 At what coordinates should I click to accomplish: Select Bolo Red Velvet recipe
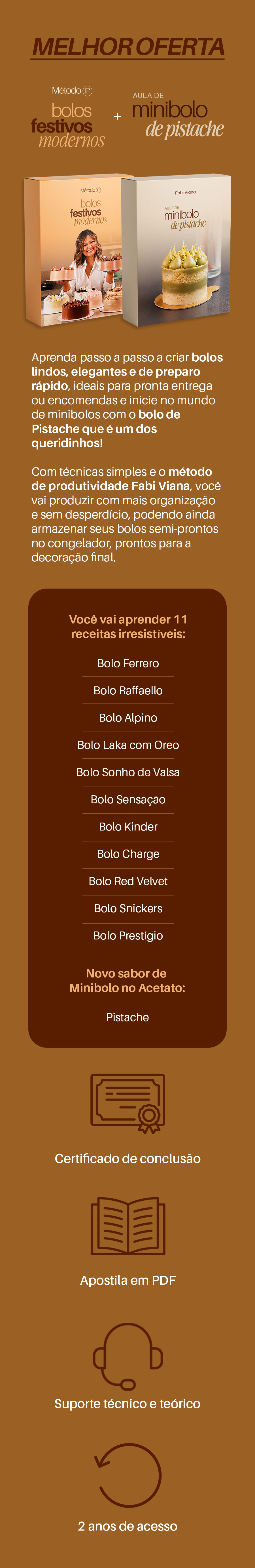point(128,881)
